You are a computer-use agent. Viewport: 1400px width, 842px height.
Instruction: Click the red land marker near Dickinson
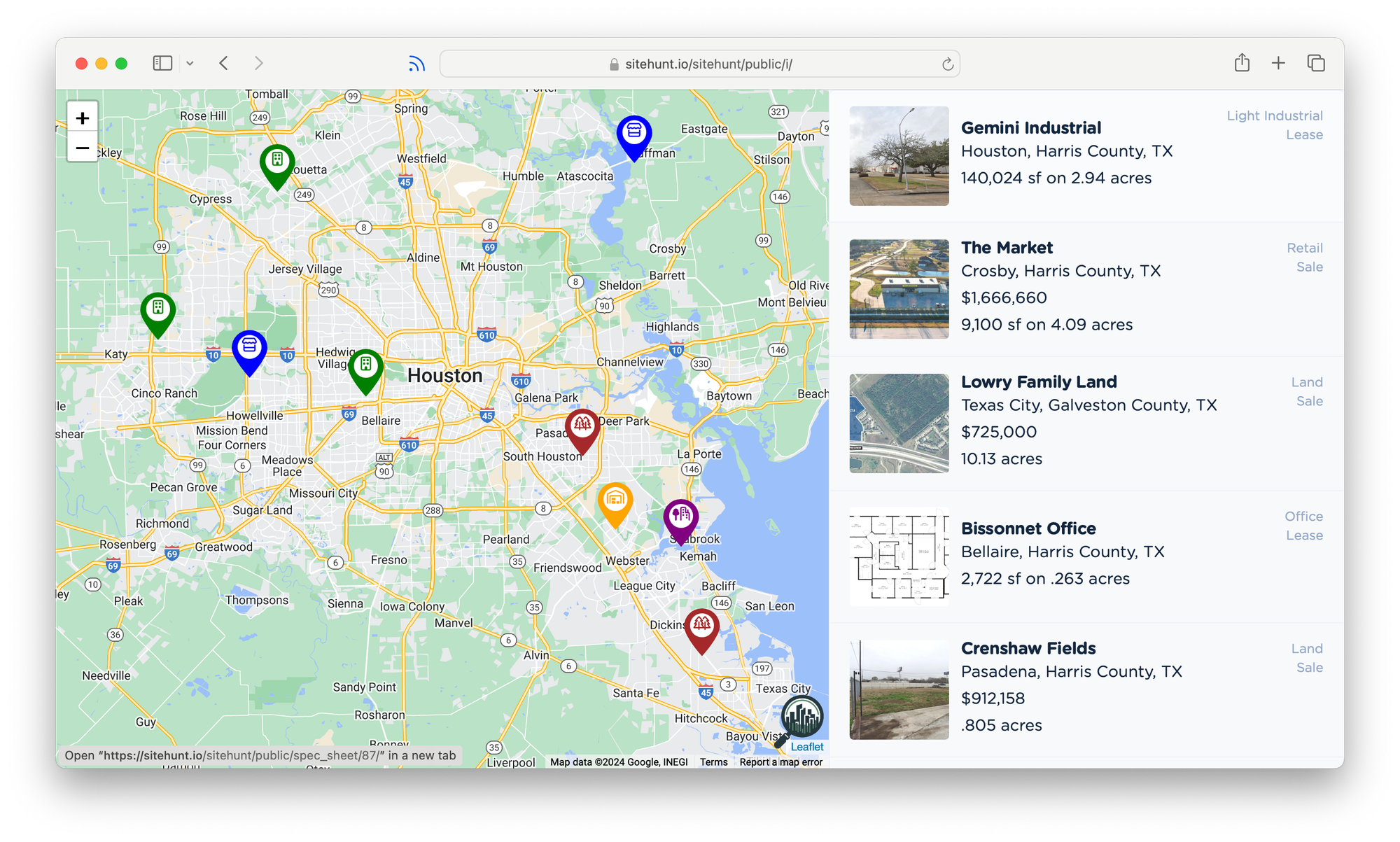(701, 626)
